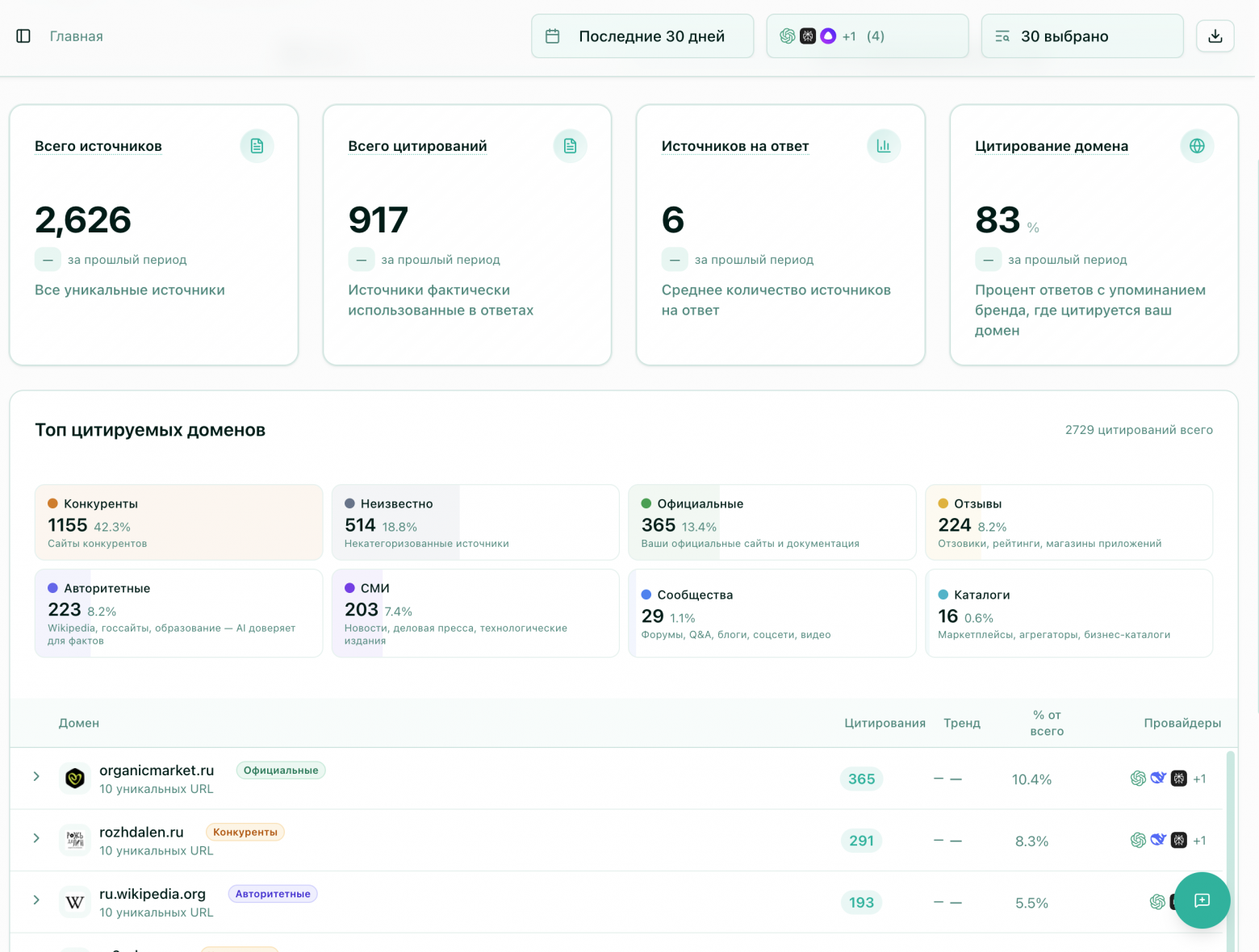The width and height of the screenshot is (1259, 952).
Task: Click the bar chart icon in Источников на ответ
Action: tap(884, 146)
